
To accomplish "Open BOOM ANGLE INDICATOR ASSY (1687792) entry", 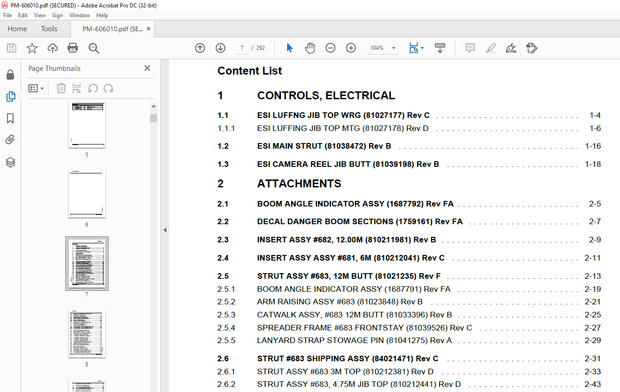I will point(355,204).
